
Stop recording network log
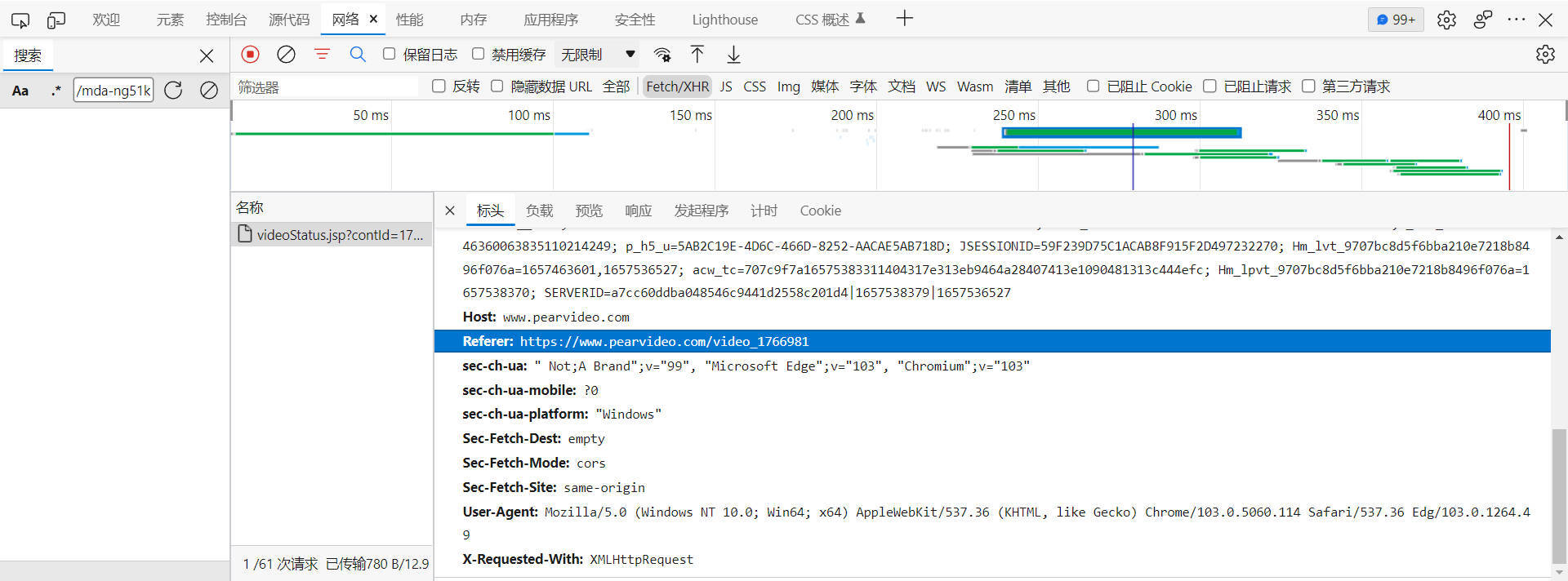(251, 55)
